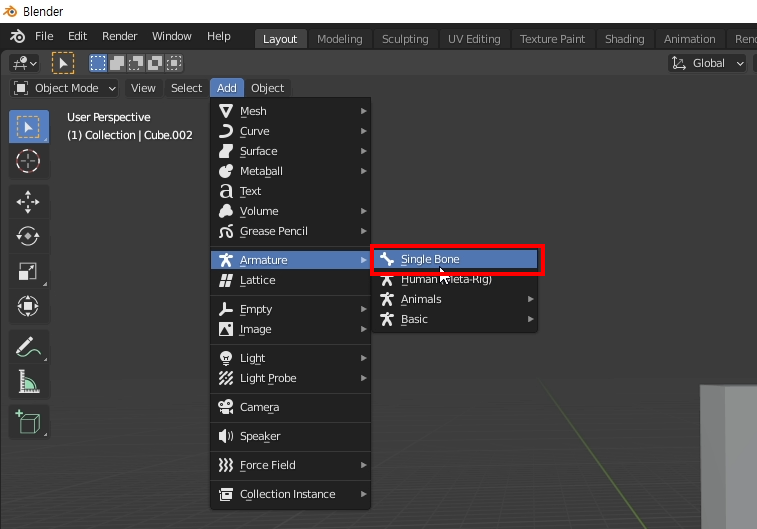
Task: Set selection mode to extend
Action: 117,63
